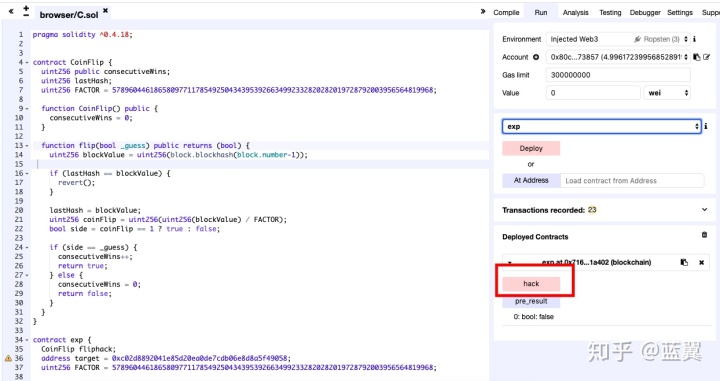The height and width of the screenshot is (381, 720).
Task: Click the hack function button
Action: coord(531,284)
